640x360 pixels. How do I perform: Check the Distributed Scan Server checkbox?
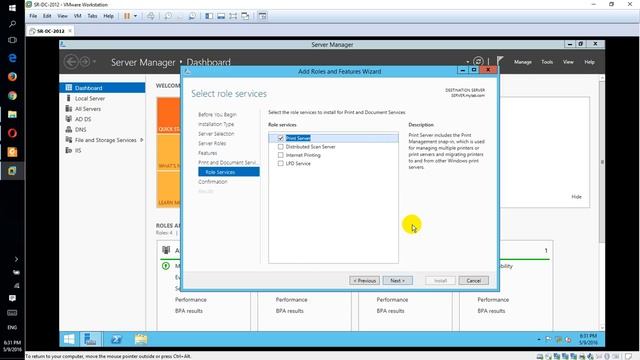(280, 147)
